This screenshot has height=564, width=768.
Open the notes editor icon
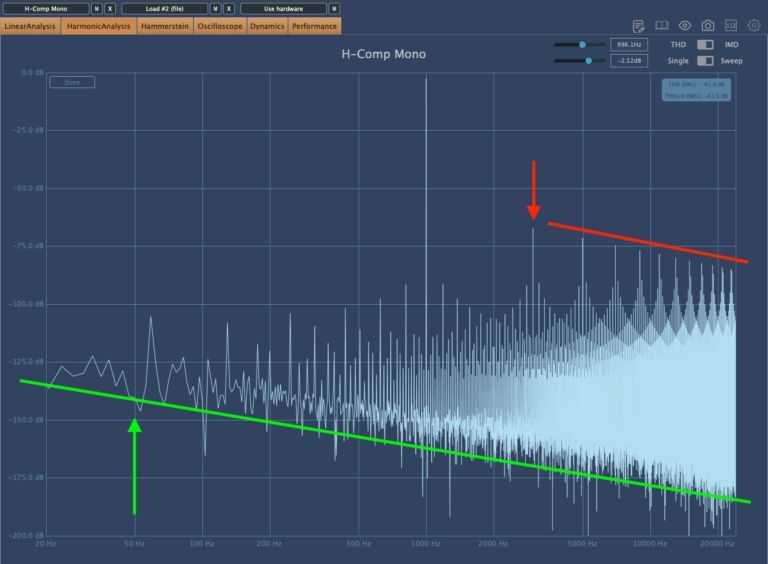639,26
